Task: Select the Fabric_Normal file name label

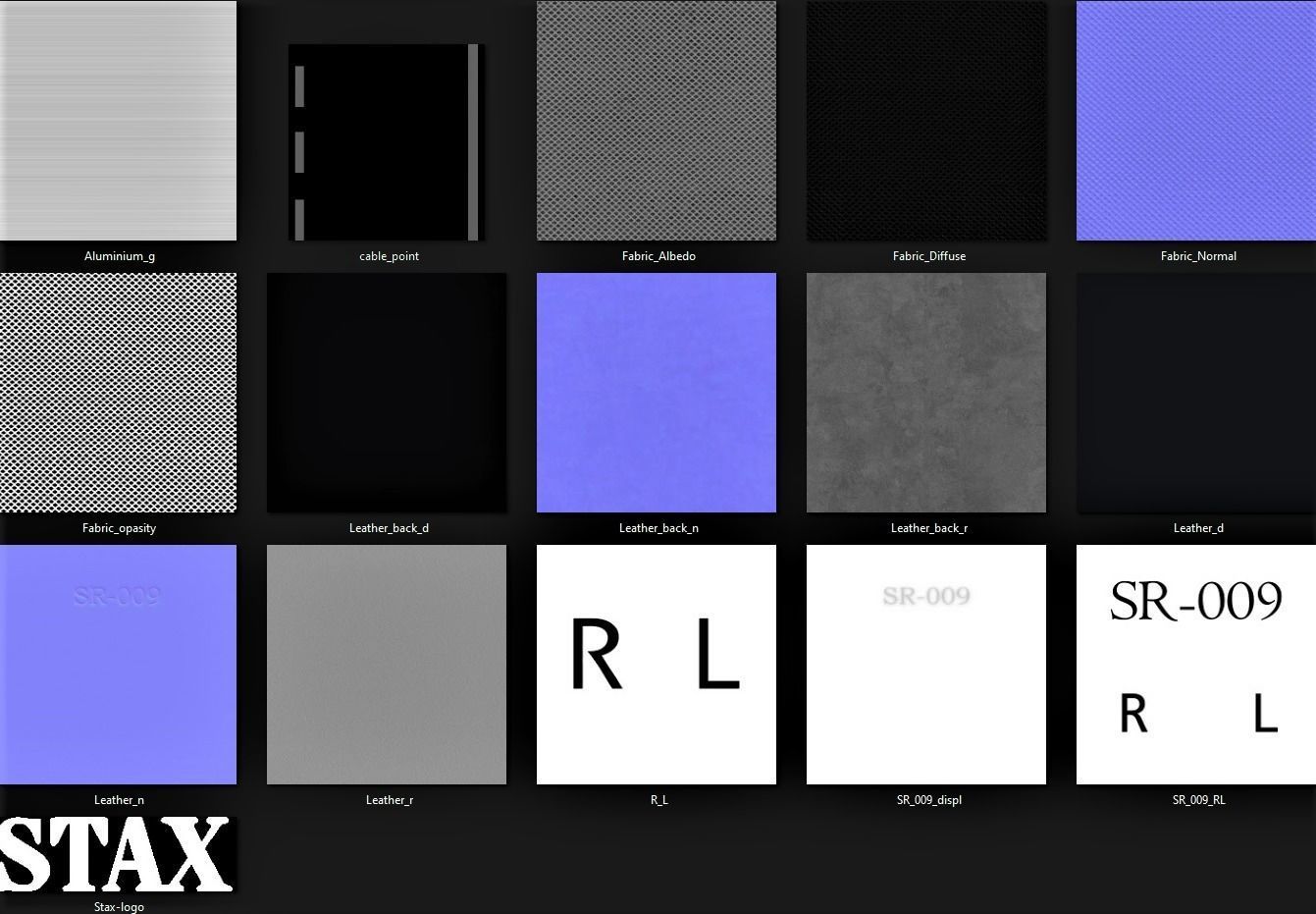Action: 1198,256
